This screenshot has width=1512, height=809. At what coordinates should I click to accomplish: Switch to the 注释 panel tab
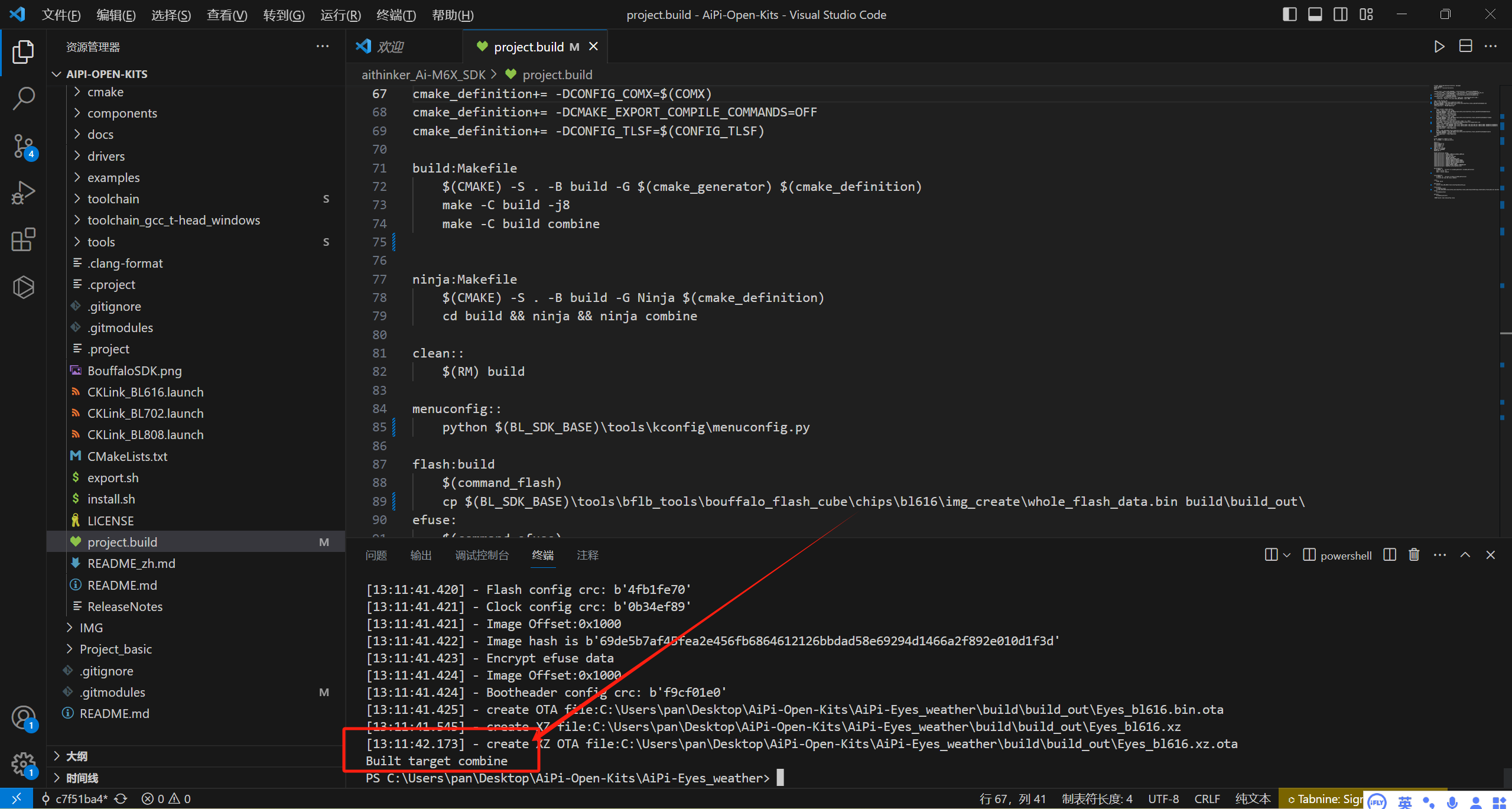[587, 555]
